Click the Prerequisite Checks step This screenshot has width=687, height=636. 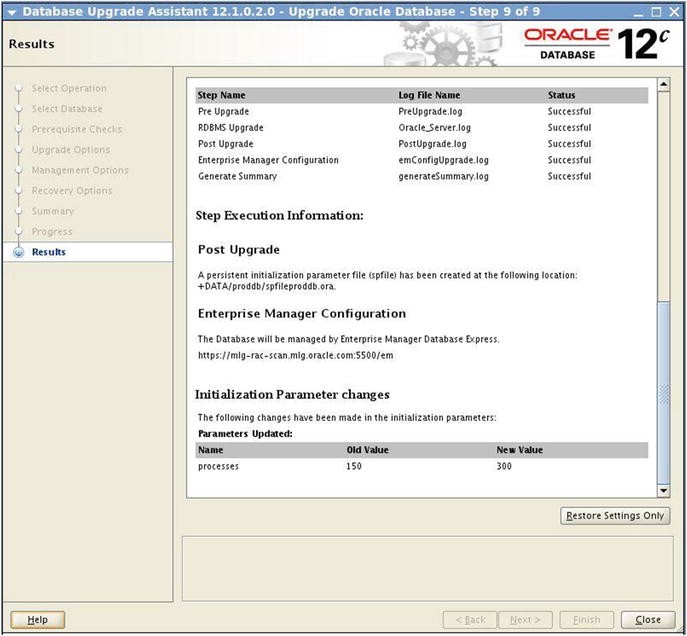[77, 129]
